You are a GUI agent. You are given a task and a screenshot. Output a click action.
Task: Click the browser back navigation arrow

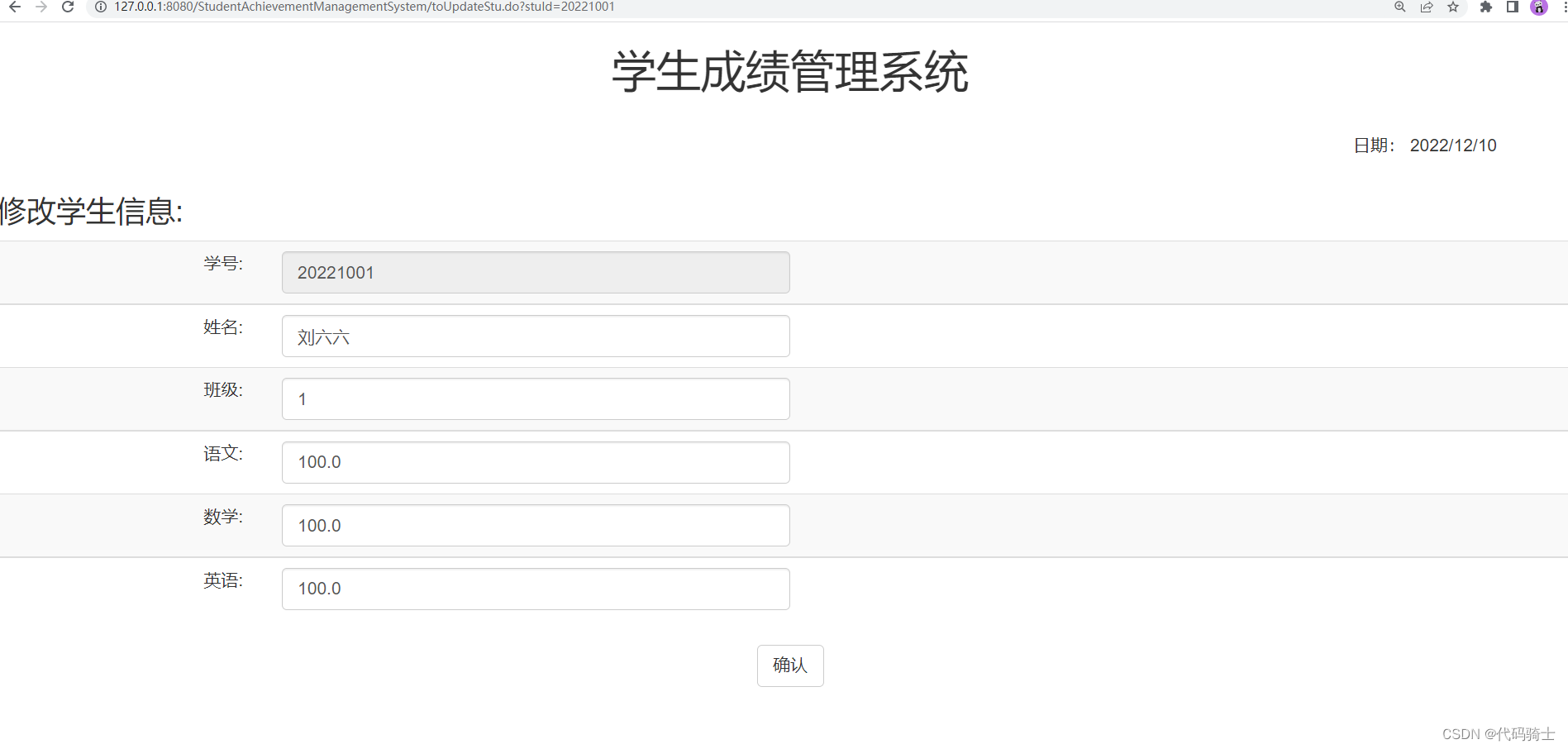pyautogui.click(x=13, y=7)
